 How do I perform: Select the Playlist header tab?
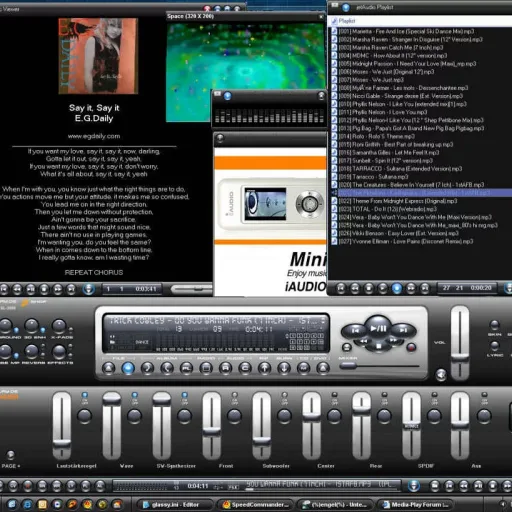(347, 21)
